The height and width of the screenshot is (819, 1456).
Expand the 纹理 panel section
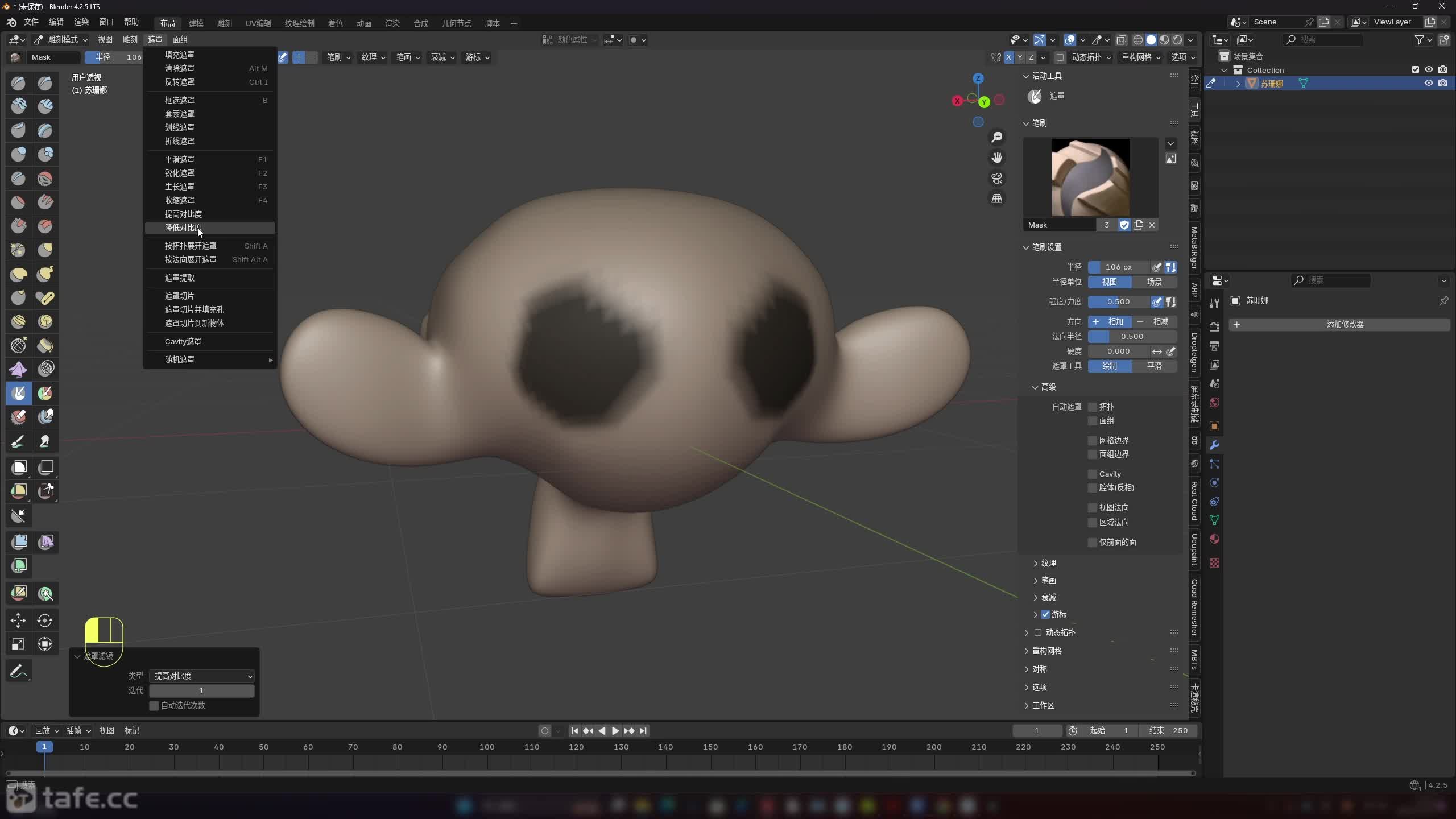click(1048, 563)
